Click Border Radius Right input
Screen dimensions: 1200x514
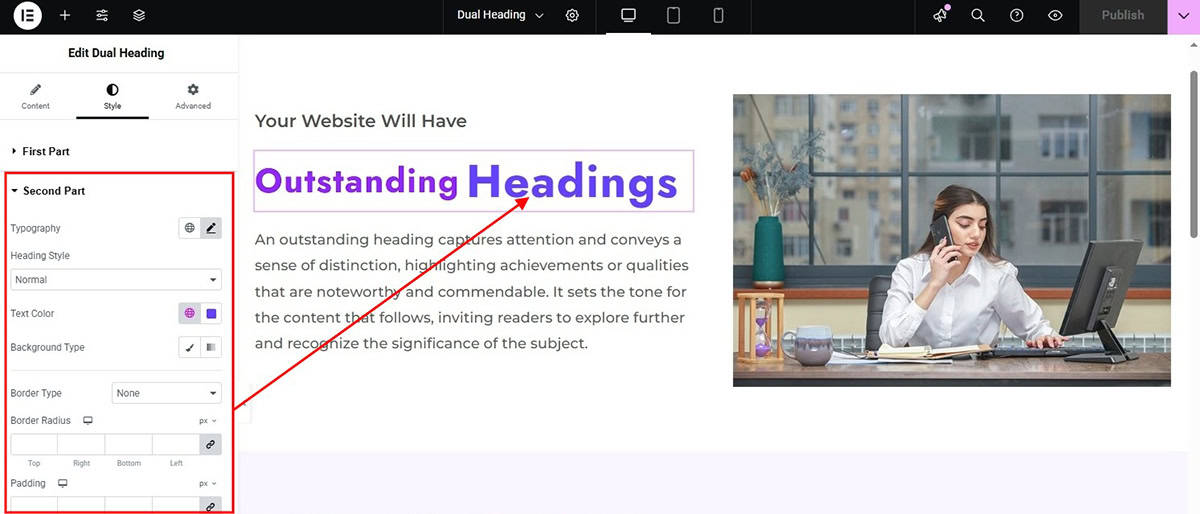click(x=81, y=444)
